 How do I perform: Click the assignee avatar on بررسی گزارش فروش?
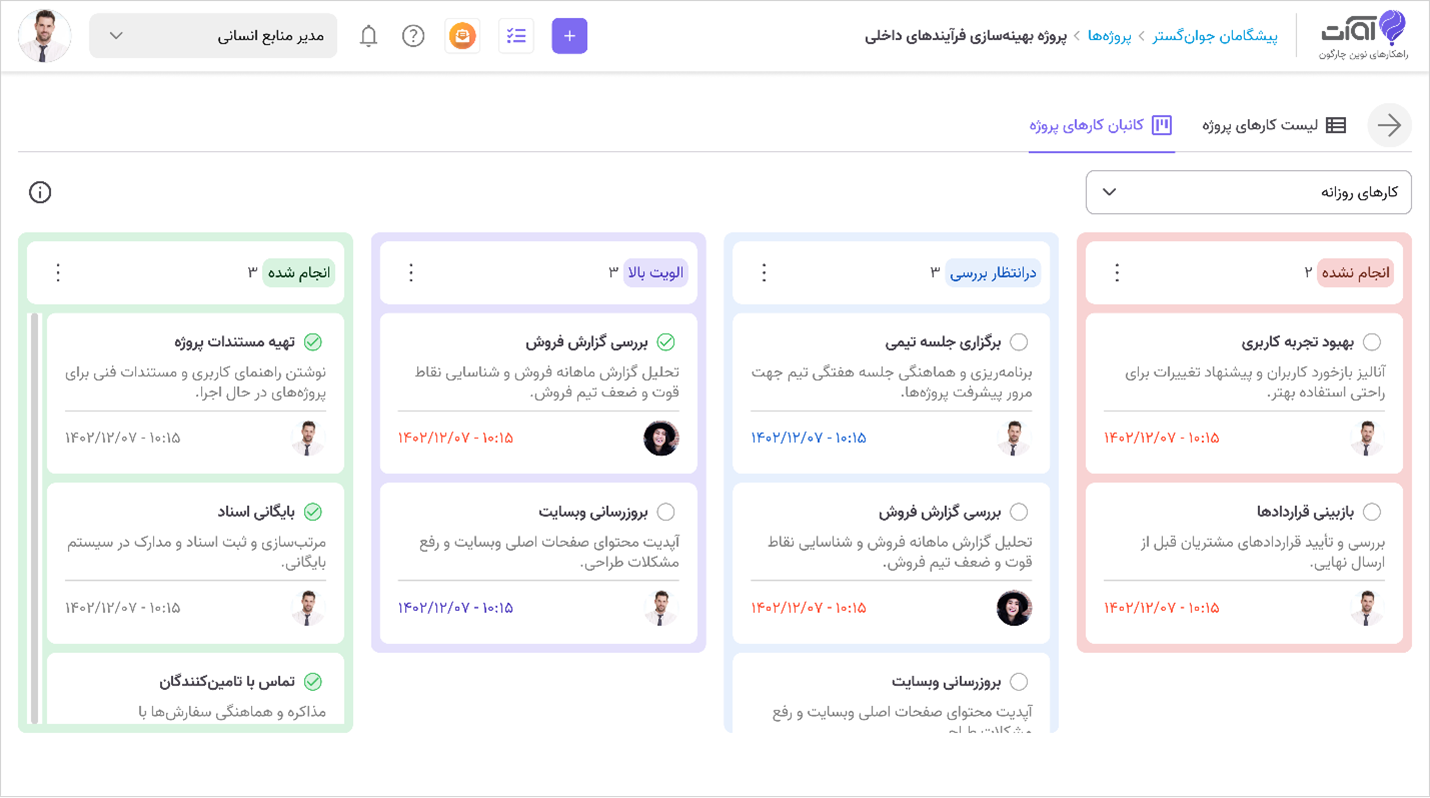pyautogui.click(x=661, y=438)
